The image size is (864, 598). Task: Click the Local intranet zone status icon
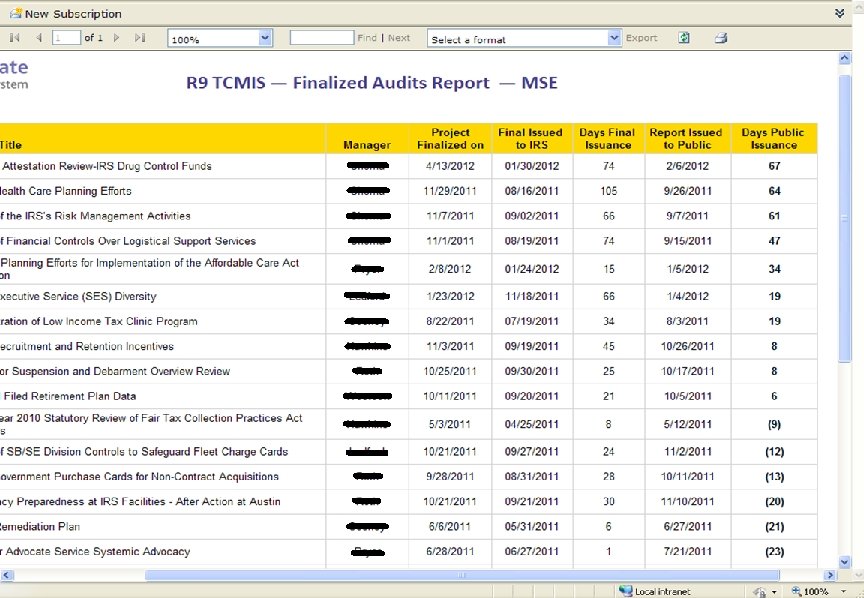coord(625,591)
